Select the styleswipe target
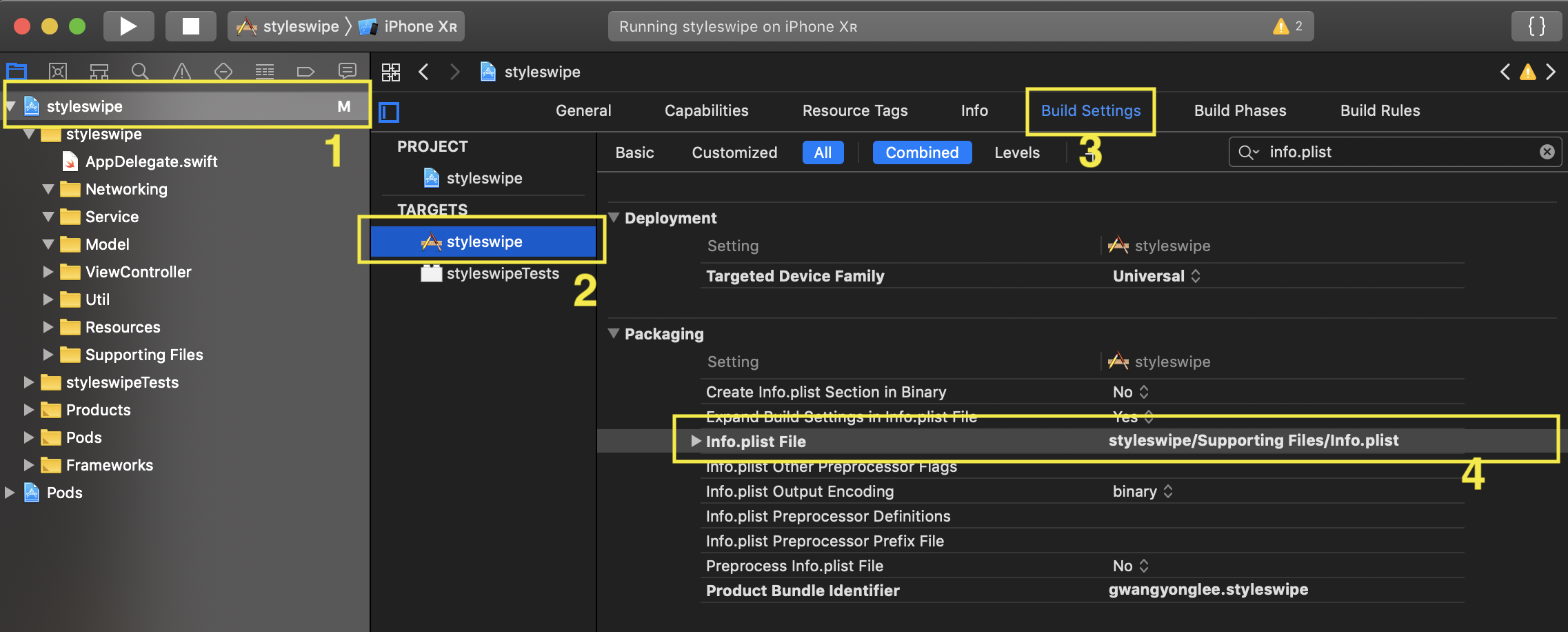1568x632 pixels. click(483, 241)
